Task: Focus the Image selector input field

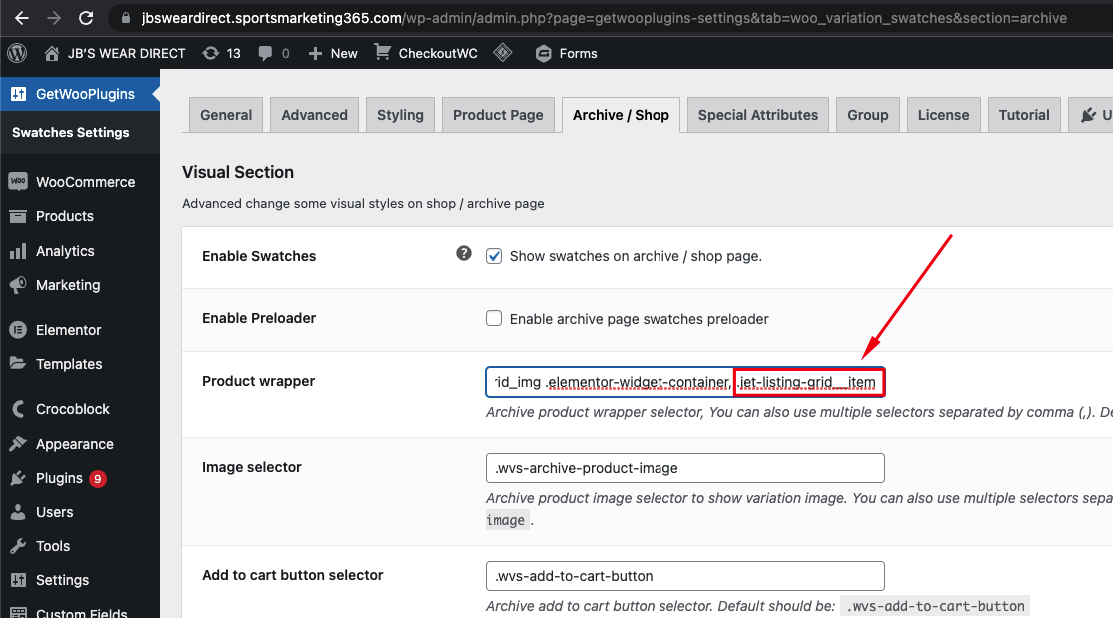Action: click(685, 468)
